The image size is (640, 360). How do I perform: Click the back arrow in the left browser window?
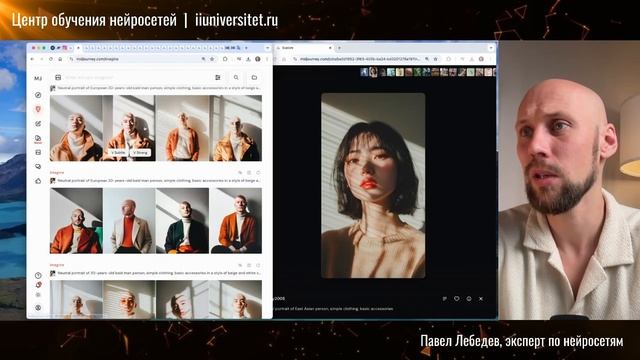coord(33,59)
